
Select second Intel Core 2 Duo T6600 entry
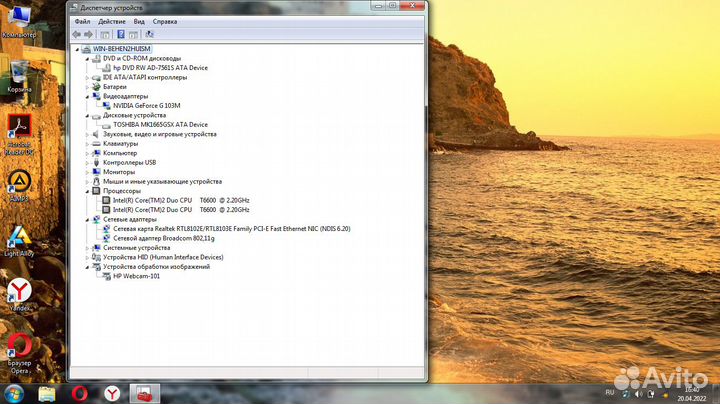181,210
